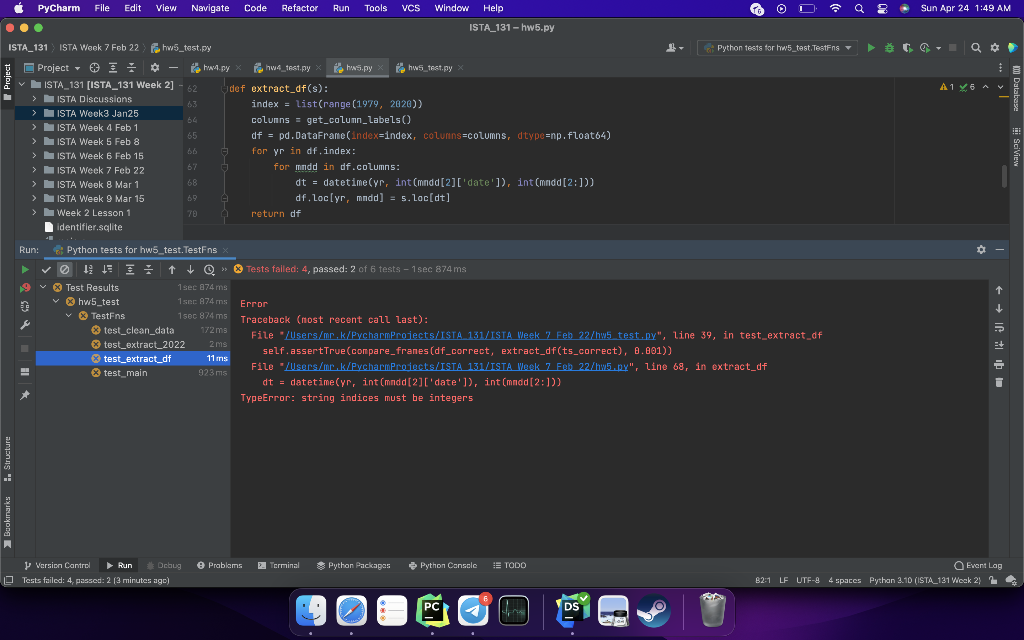Open the run configuration dropdown
Screen dimensions: 1024x640
pos(777,48)
